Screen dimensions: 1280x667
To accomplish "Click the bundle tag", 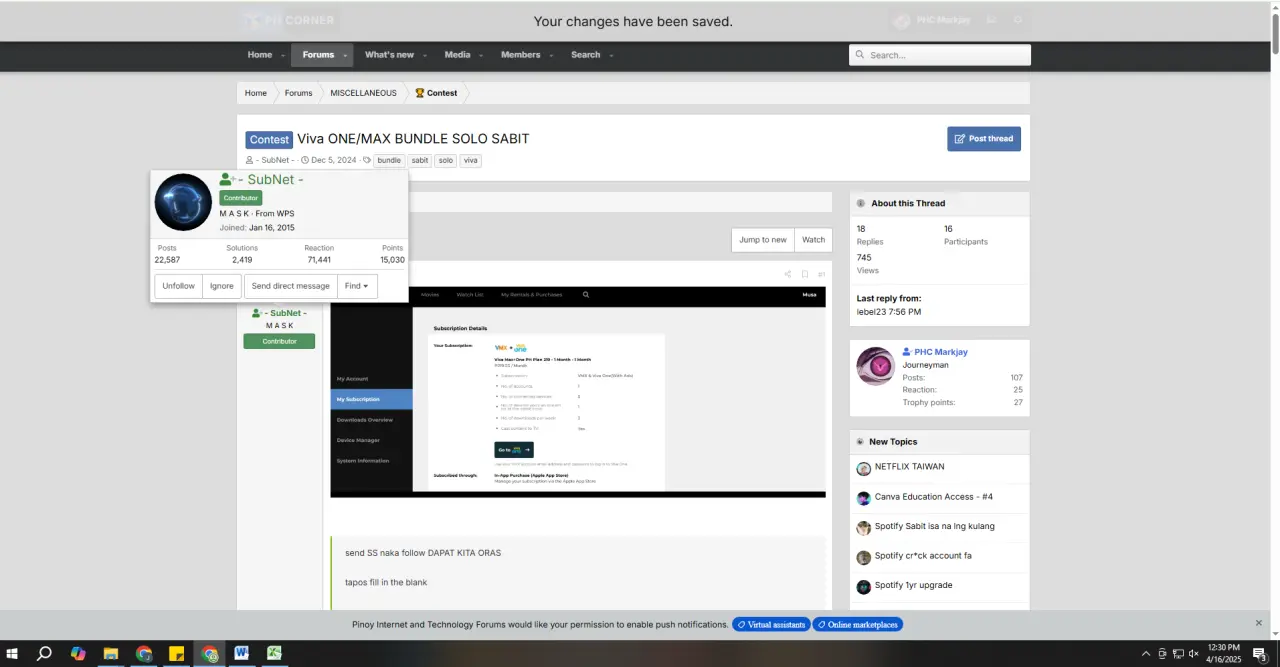I will [x=389, y=160].
